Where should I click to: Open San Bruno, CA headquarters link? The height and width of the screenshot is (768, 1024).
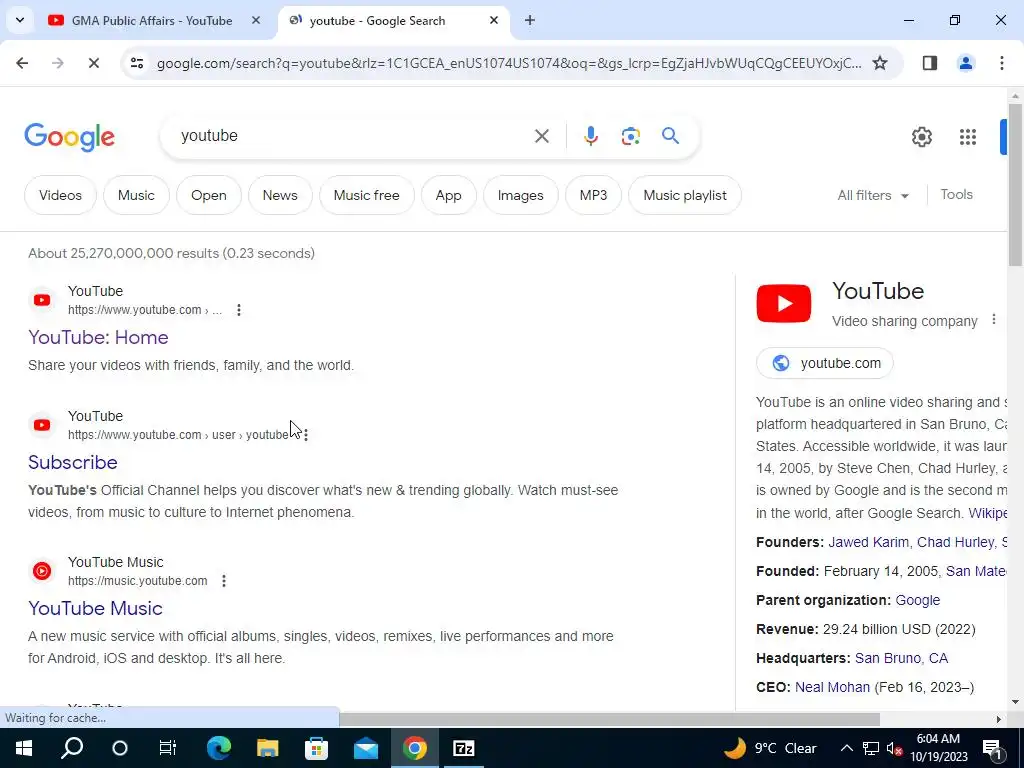click(901, 658)
